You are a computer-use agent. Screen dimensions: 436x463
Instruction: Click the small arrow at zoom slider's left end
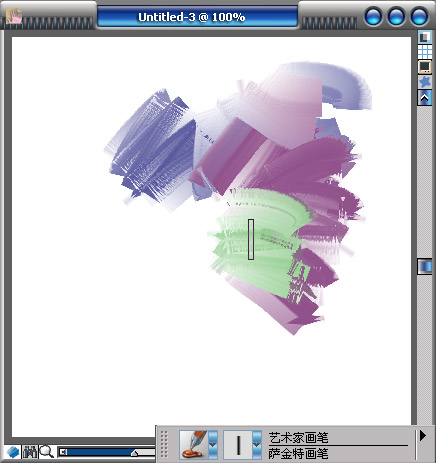coord(63,452)
